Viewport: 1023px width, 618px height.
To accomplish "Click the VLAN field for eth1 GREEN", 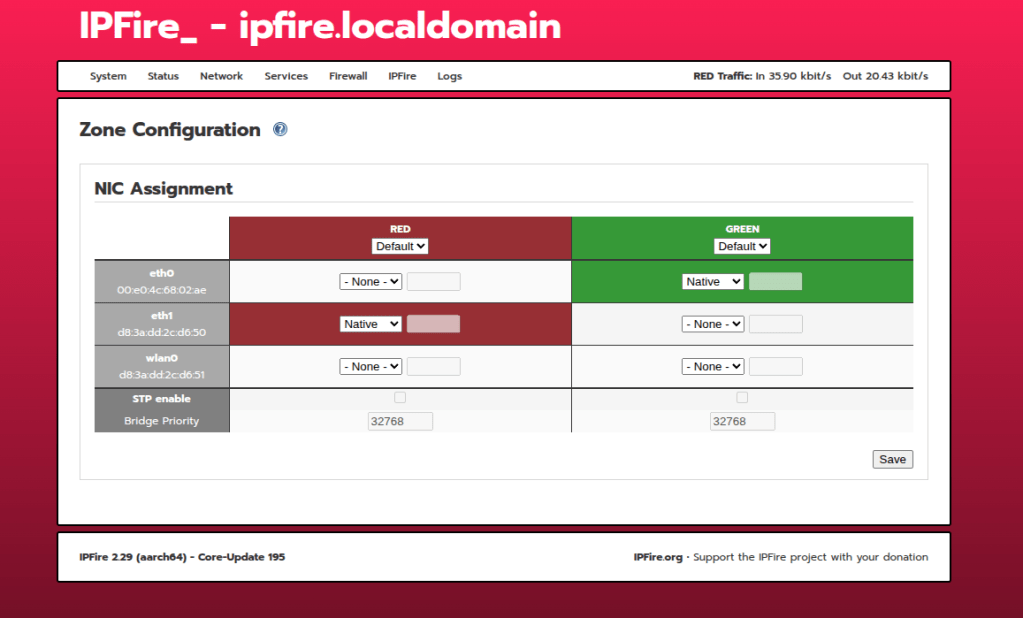I will 776,324.
